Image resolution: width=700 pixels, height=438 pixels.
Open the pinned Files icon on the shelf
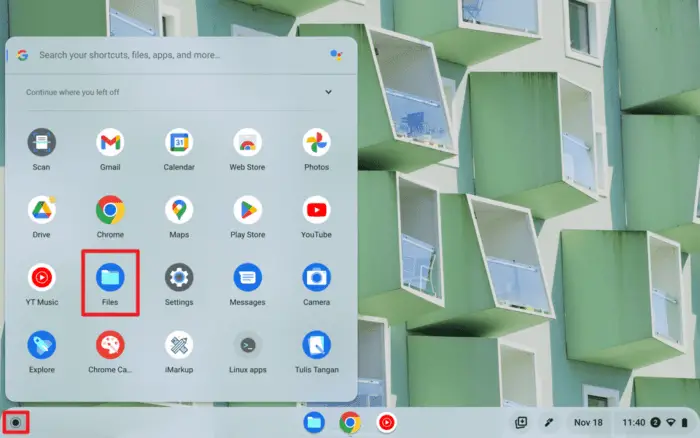314,422
